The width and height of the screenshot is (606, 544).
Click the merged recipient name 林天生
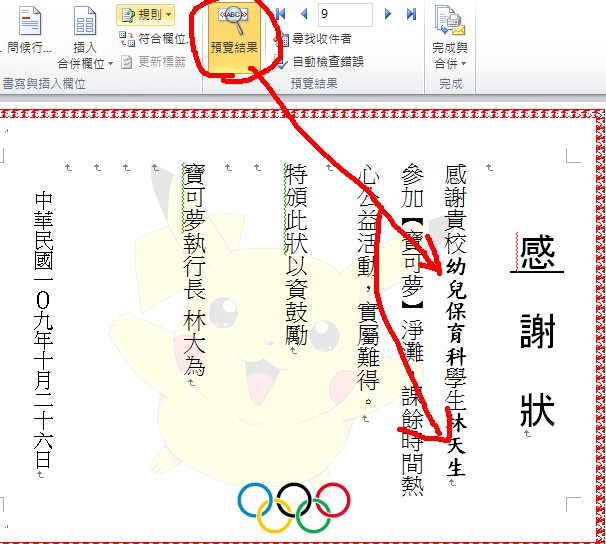[x=456, y=444]
